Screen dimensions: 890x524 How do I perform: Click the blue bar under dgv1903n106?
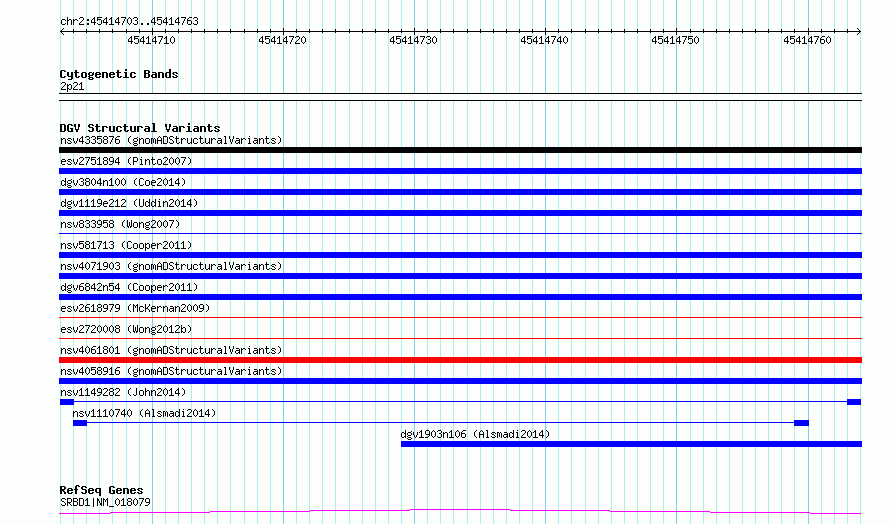(x=631, y=444)
